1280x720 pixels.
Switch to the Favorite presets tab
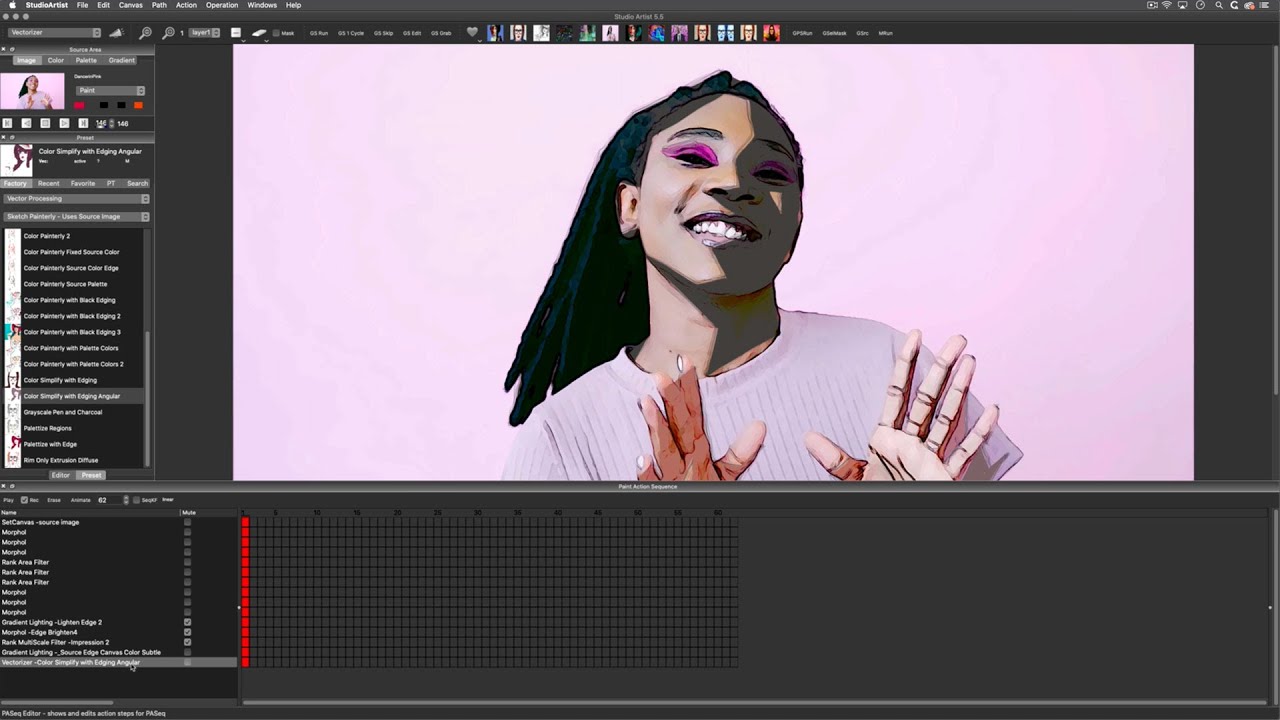[83, 183]
